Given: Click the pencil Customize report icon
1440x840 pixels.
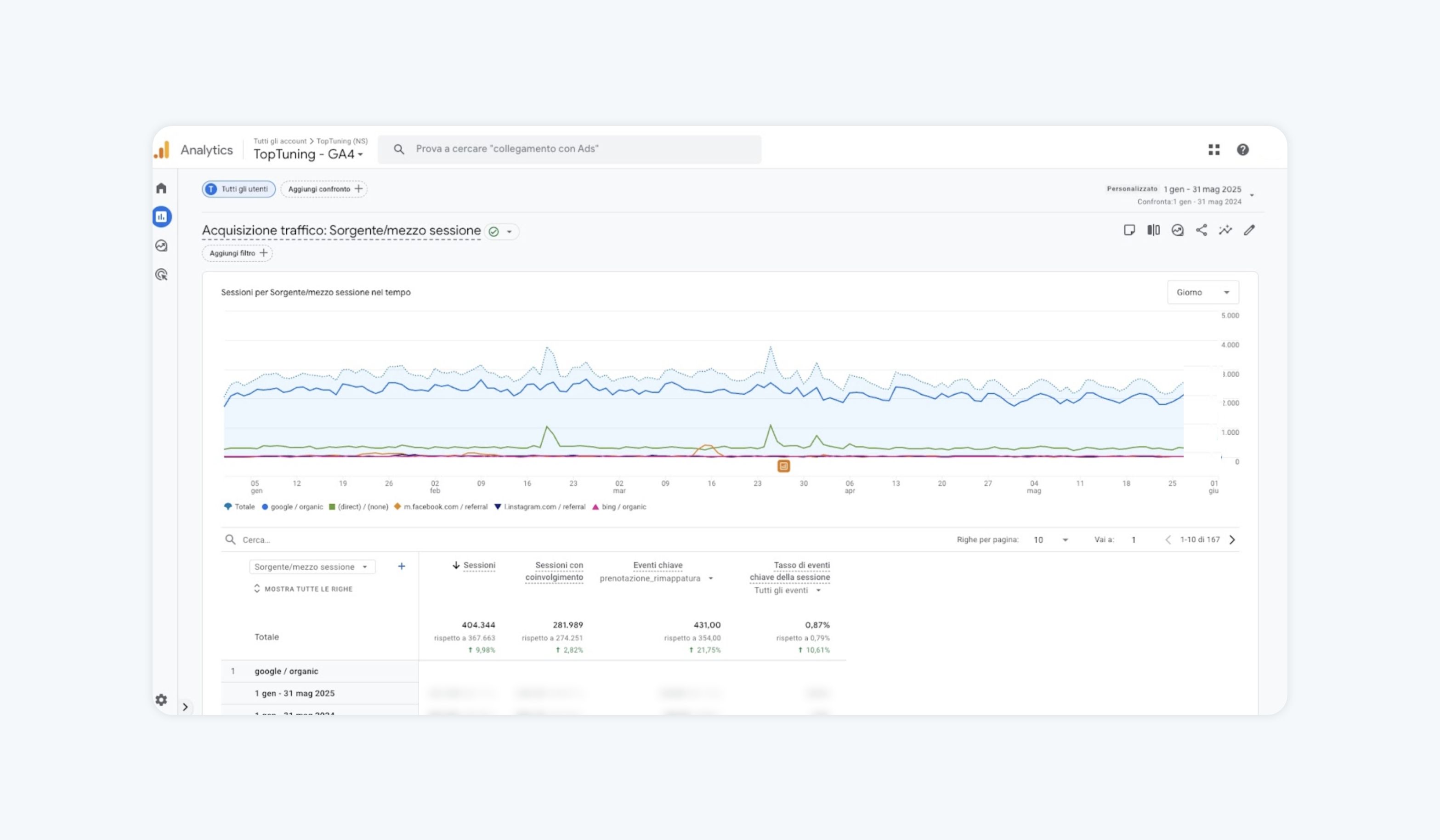Looking at the screenshot, I should [1249, 230].
